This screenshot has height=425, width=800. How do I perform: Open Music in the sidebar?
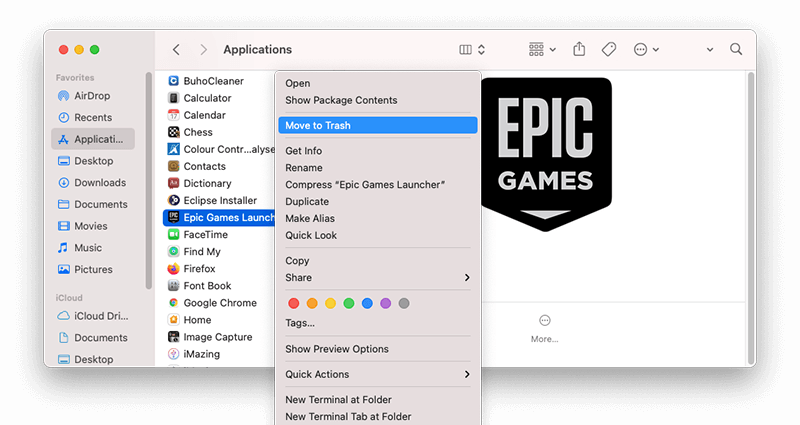tap(93, 247)
